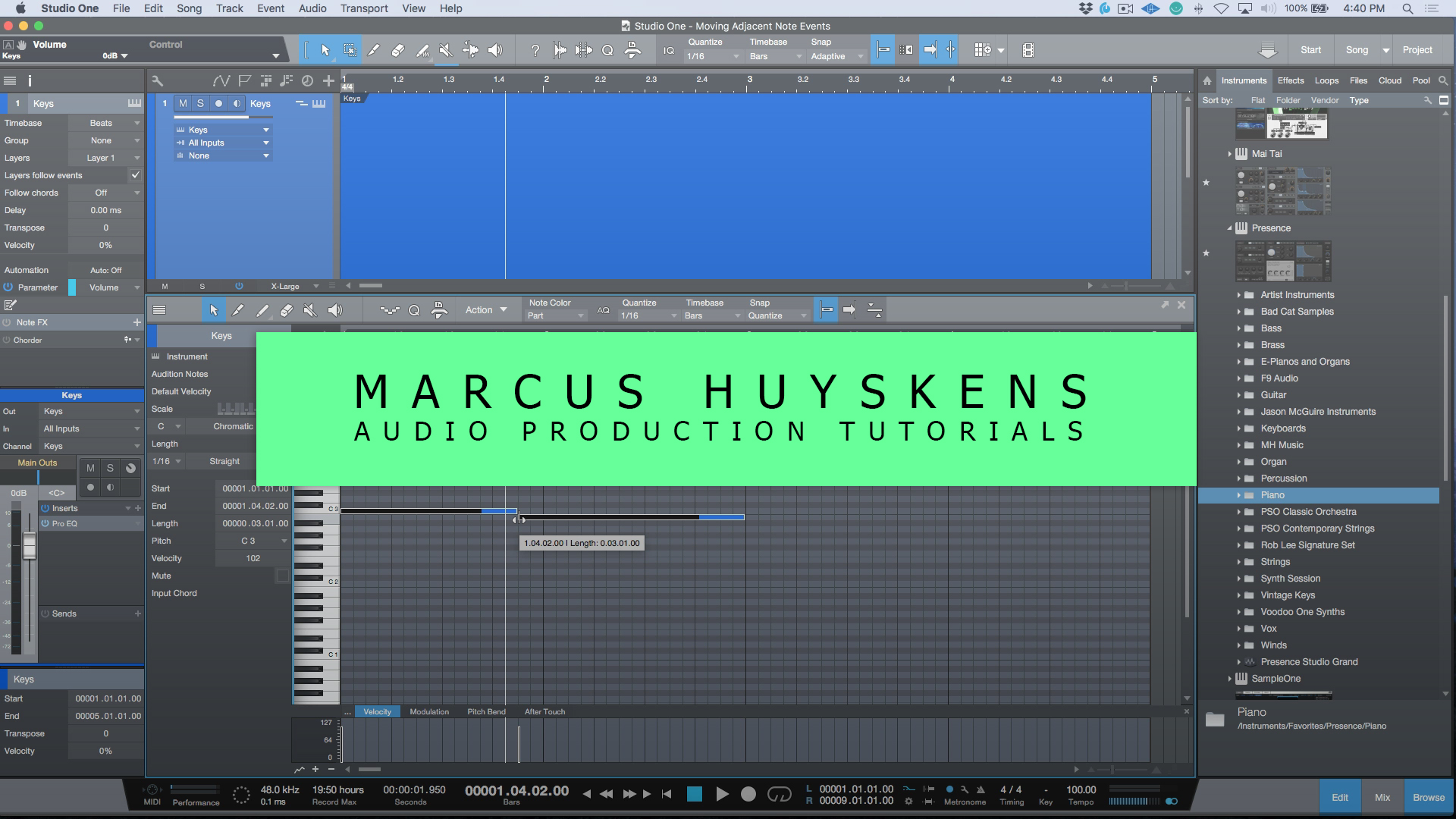
Task: Toggle arrange Autoscroll arrow button
Action: tap(930, 50)
